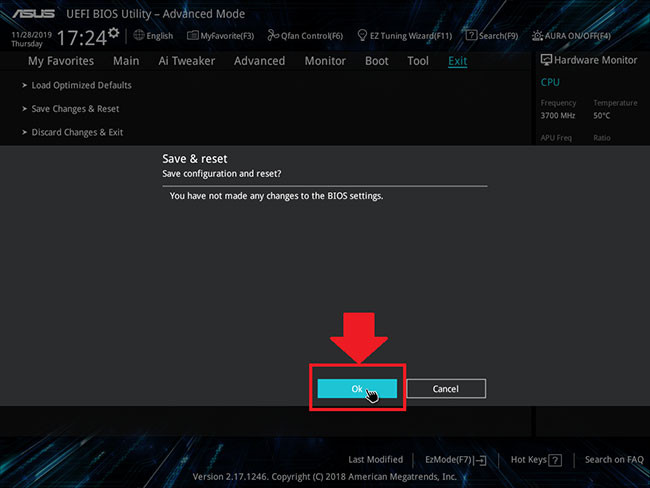Screen dimensions: 650x488
Task: Select Discard Changes & Exit
Action: point(77,133)
